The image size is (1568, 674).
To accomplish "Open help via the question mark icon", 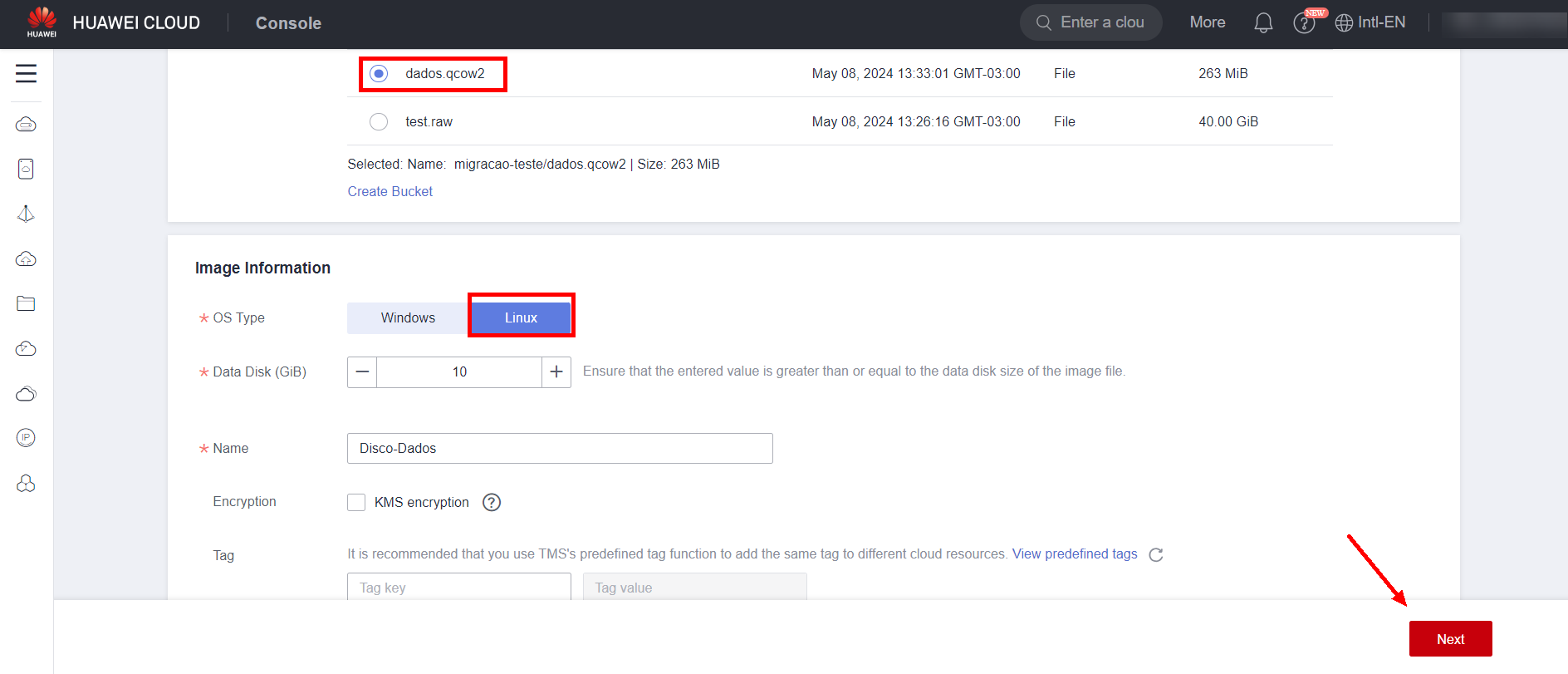I will (x=1304, y=23).
